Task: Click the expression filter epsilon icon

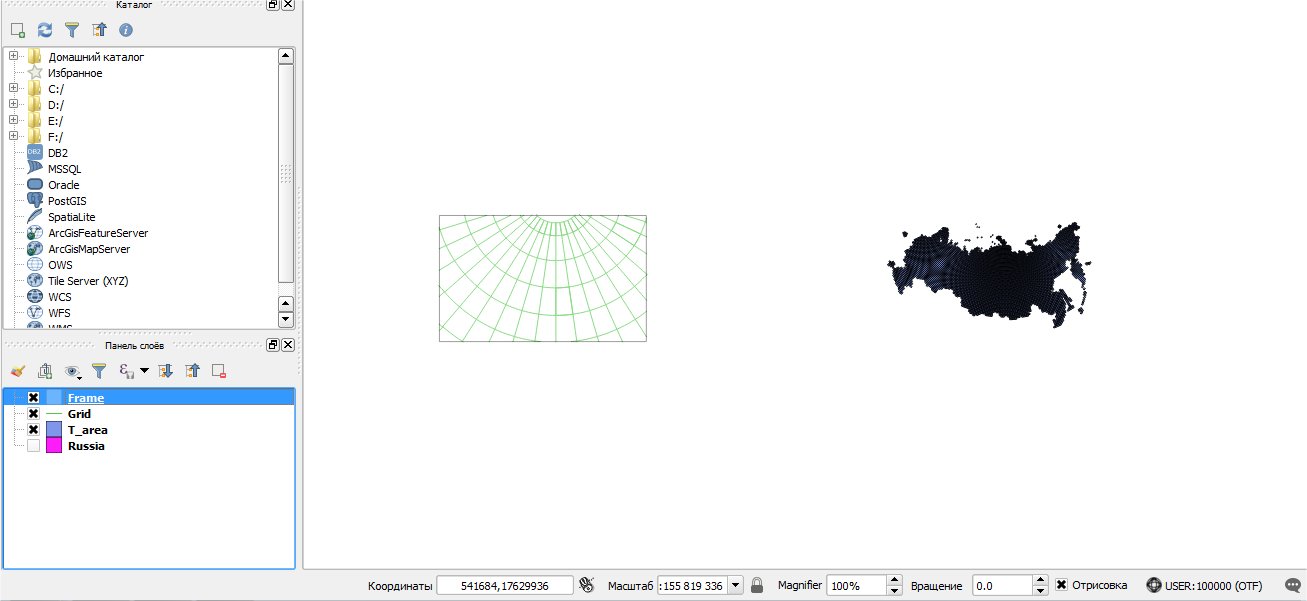Action: pyautogui.click(x=126, y=371)
